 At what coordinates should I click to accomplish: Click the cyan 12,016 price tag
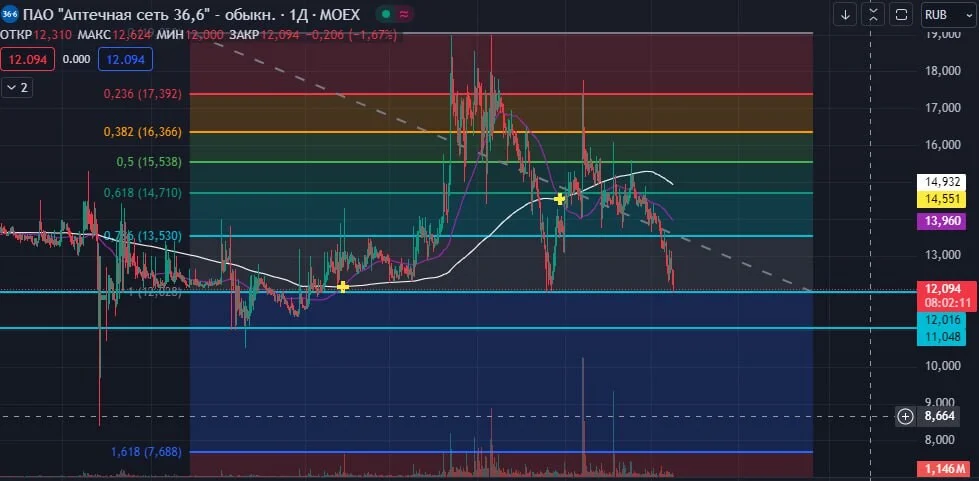coord(941,320)
